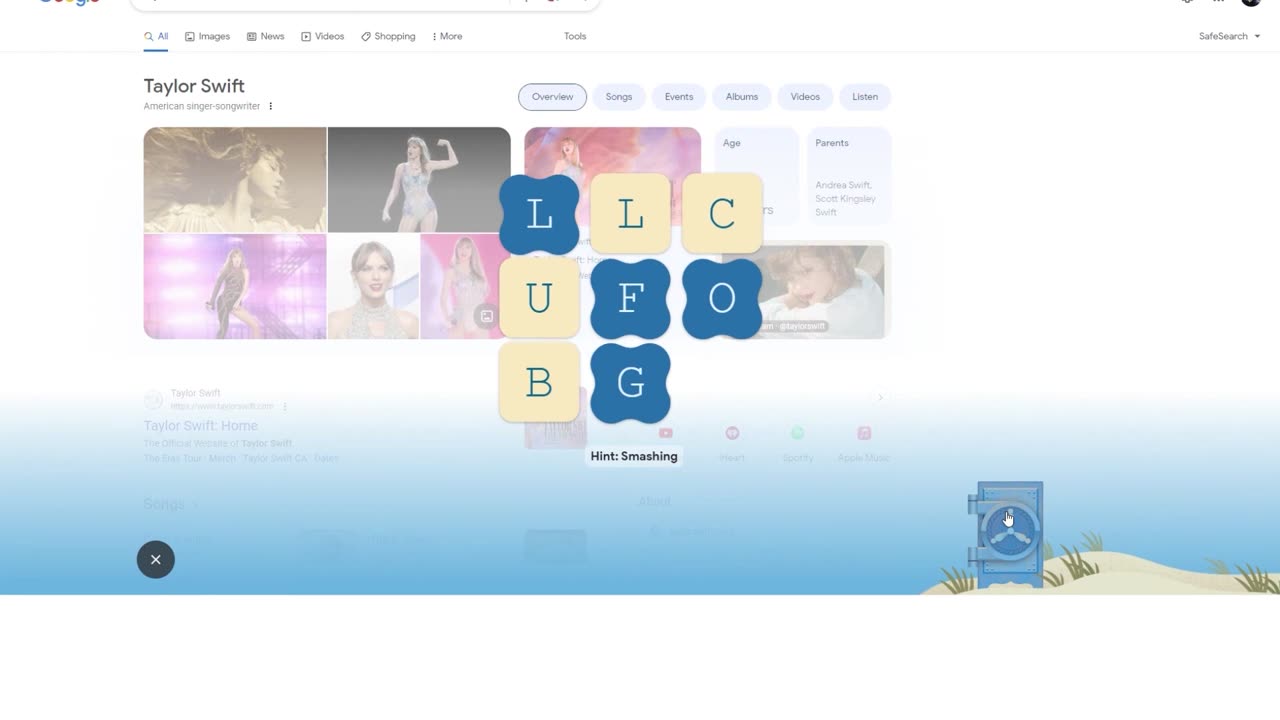Select the Videos chip in knowledge panel
The width and height of the screenshot is (1280, 720).
point(805,97)
